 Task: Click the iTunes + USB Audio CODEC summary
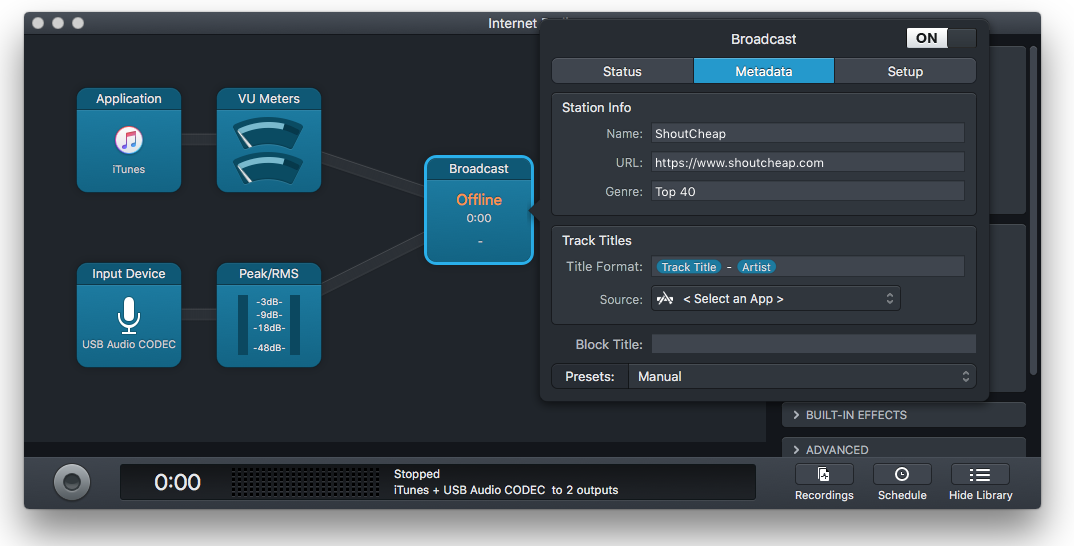505,490
